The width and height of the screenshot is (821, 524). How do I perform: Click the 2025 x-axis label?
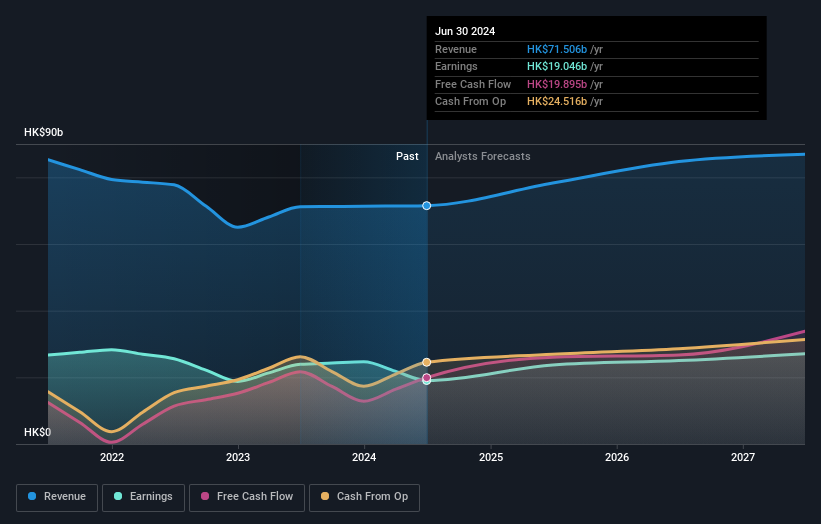491,458
